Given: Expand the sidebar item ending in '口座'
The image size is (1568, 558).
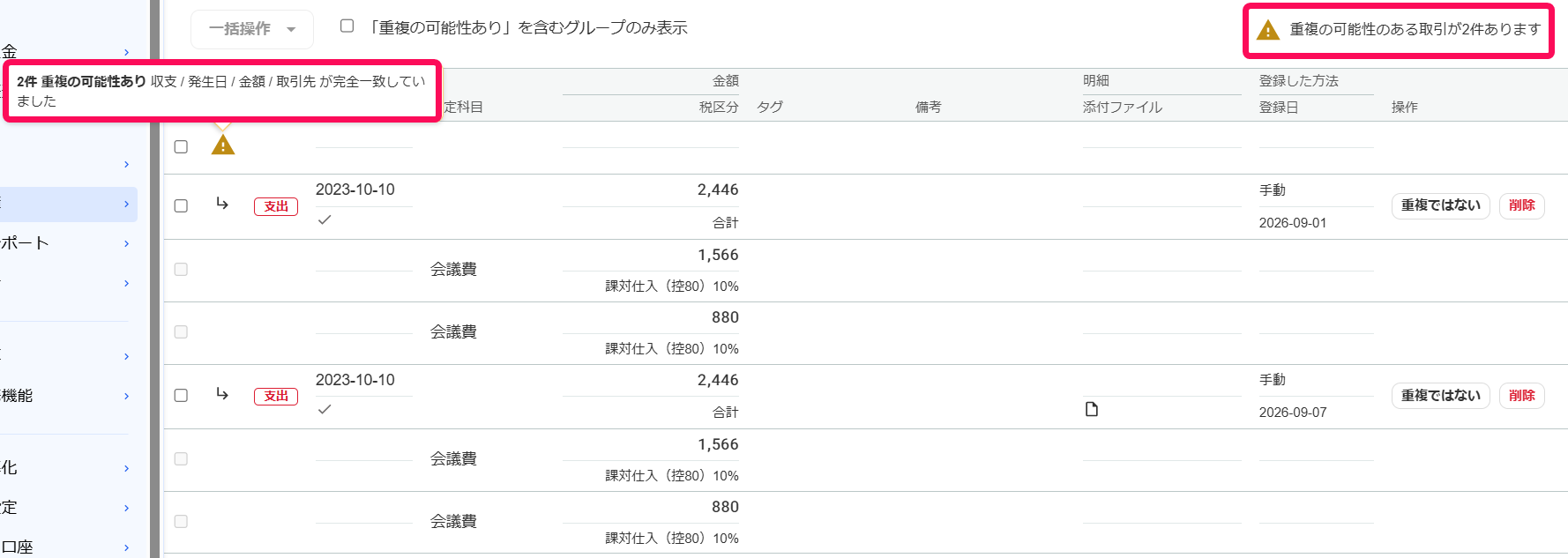Looking at the screenshot, I should 68,547.
